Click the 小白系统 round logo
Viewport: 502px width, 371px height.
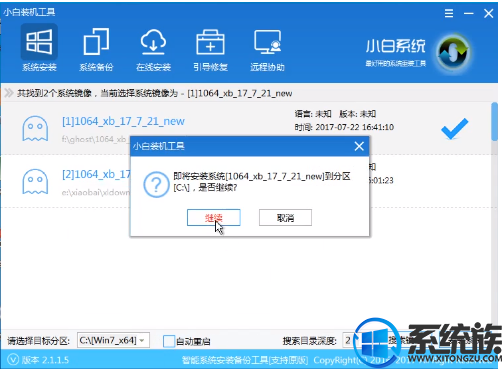coord(453,52)
